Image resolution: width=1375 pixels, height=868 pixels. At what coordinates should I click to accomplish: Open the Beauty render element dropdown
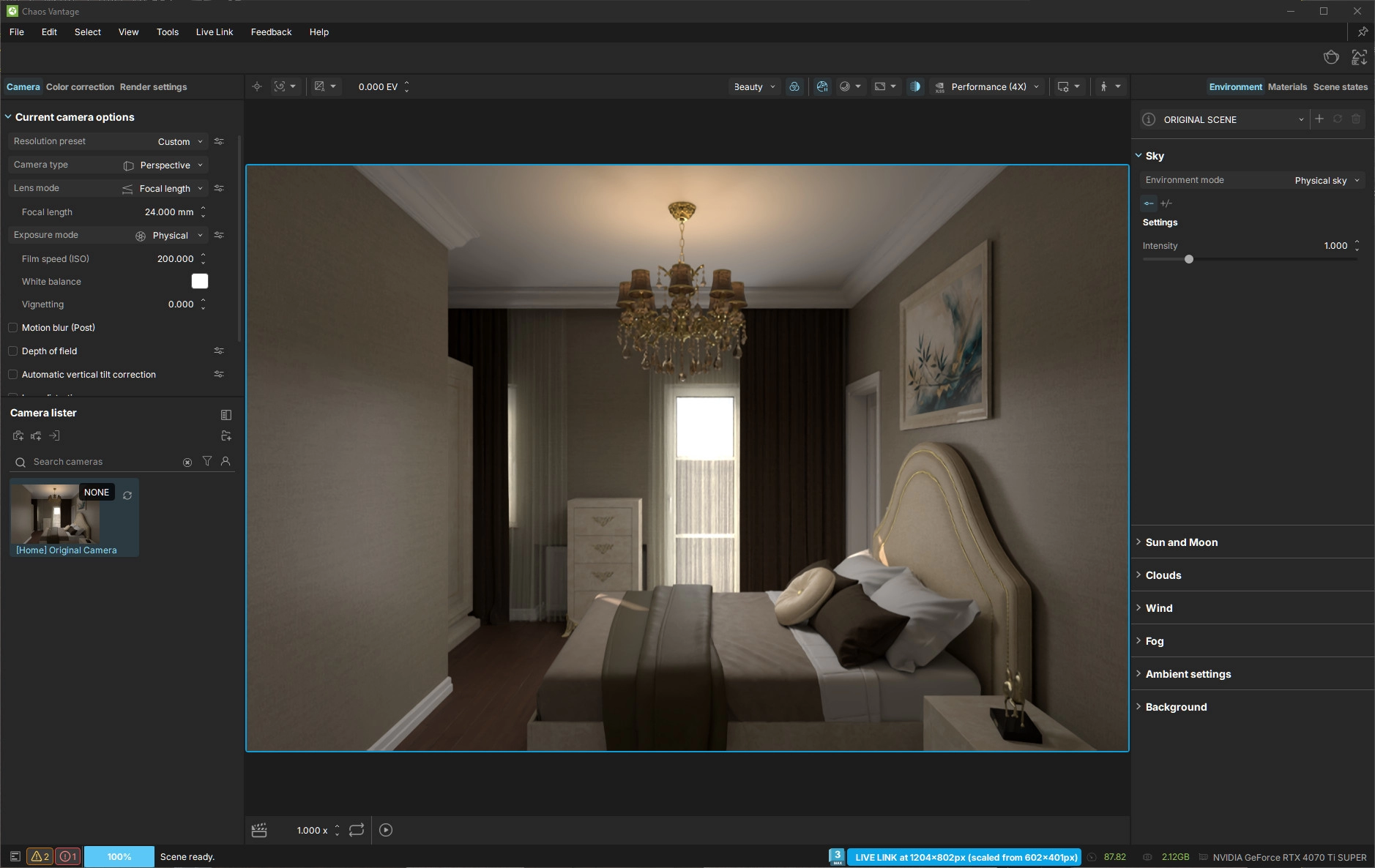(x=755, y=86)
